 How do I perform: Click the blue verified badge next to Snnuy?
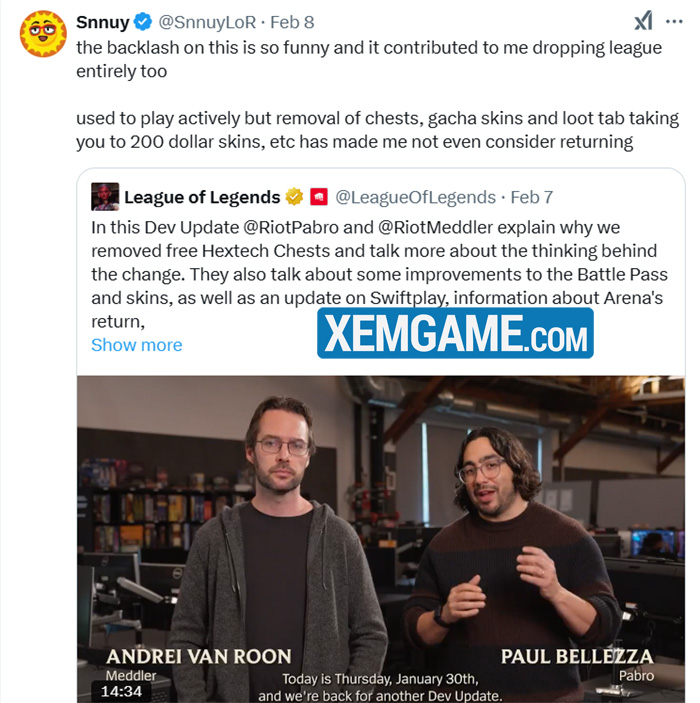click(x=143, y=22)
